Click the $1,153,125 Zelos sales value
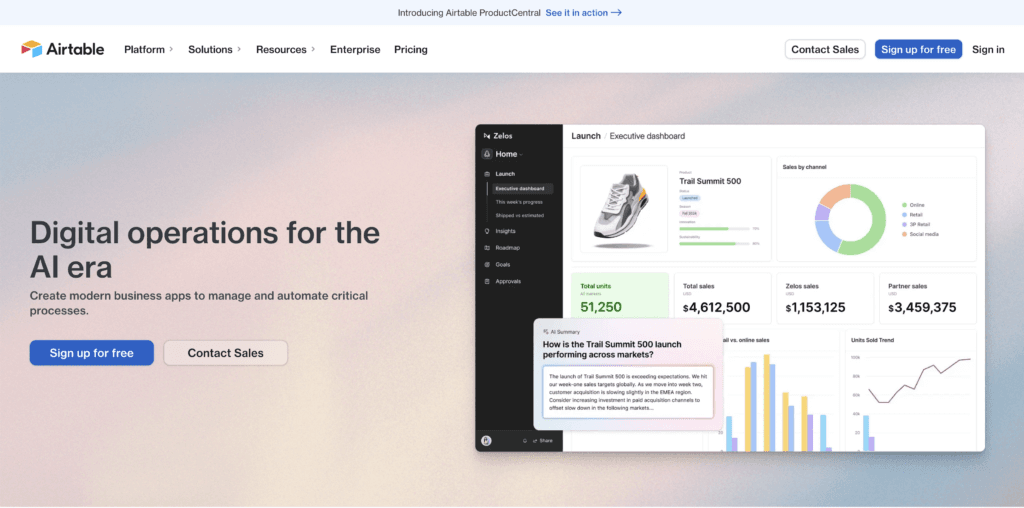The width and height of the screenshot is (1024, 508). click(816, 308)
